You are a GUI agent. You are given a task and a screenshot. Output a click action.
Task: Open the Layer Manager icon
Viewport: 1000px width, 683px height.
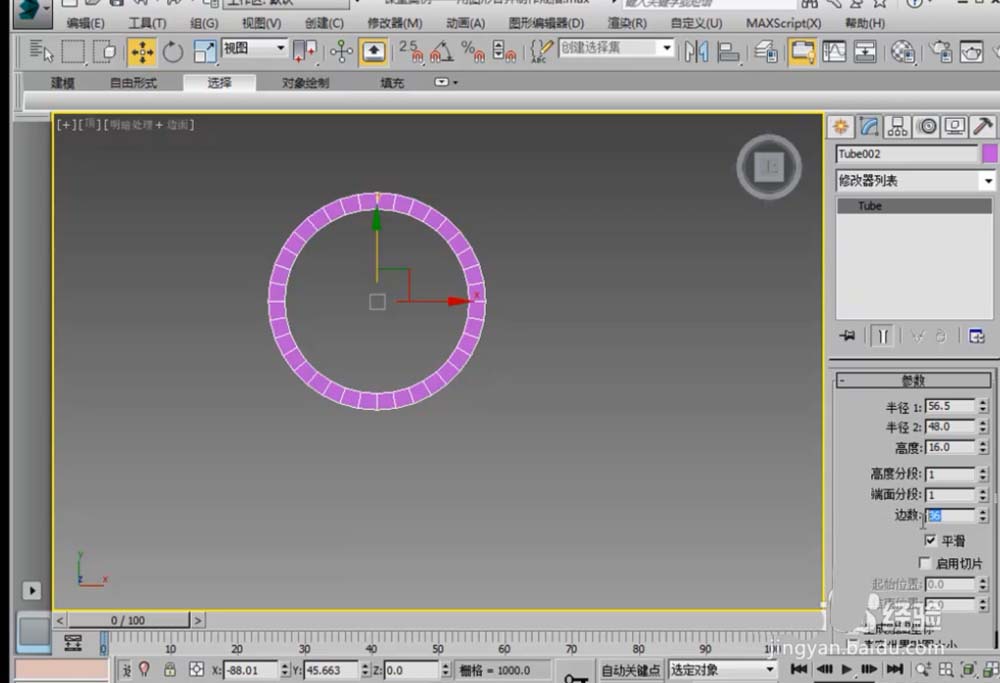pyautogui.click(x=766, y=52)
